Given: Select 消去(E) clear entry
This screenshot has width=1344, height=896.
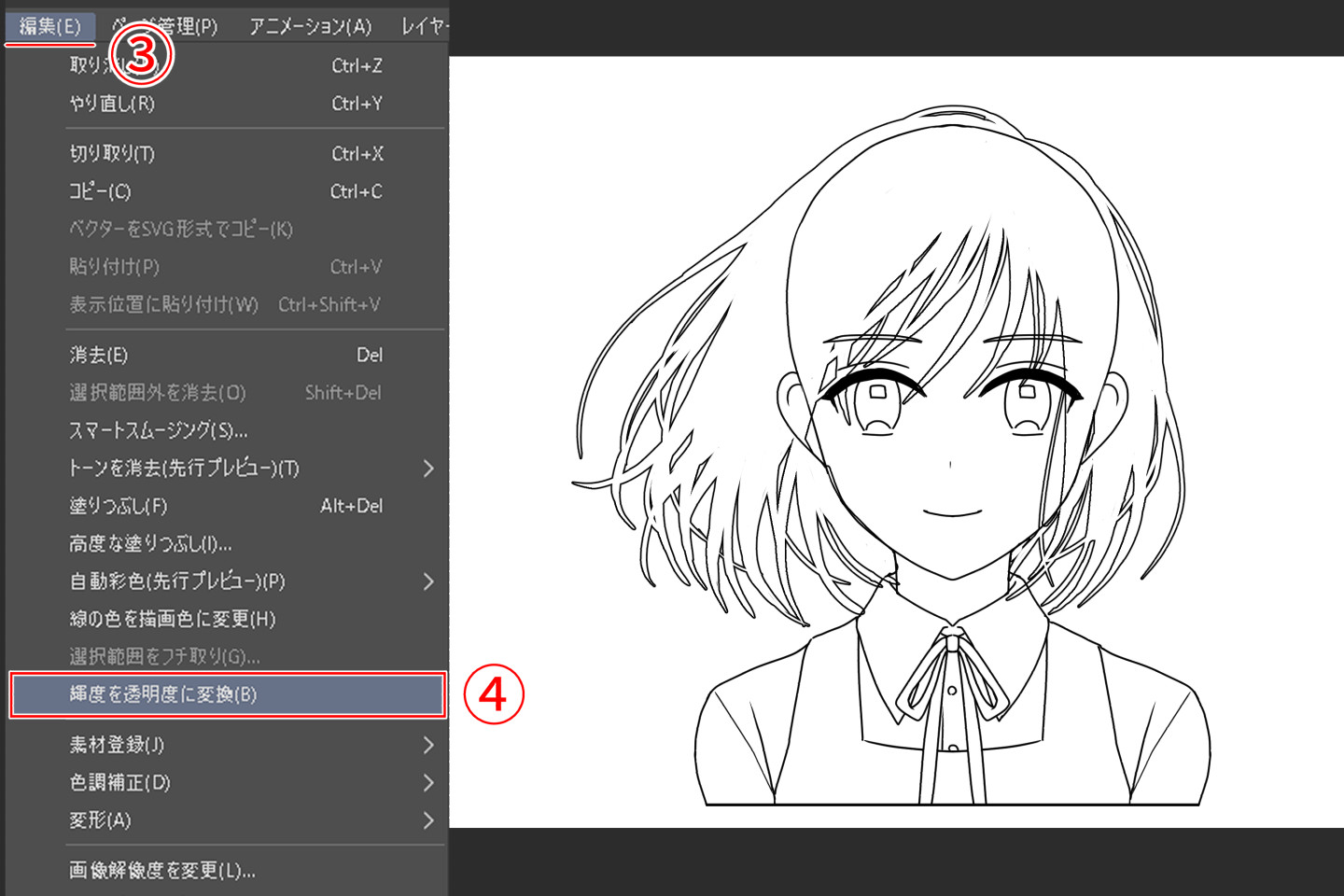Looking at the screenshot, I should point(98,355).
